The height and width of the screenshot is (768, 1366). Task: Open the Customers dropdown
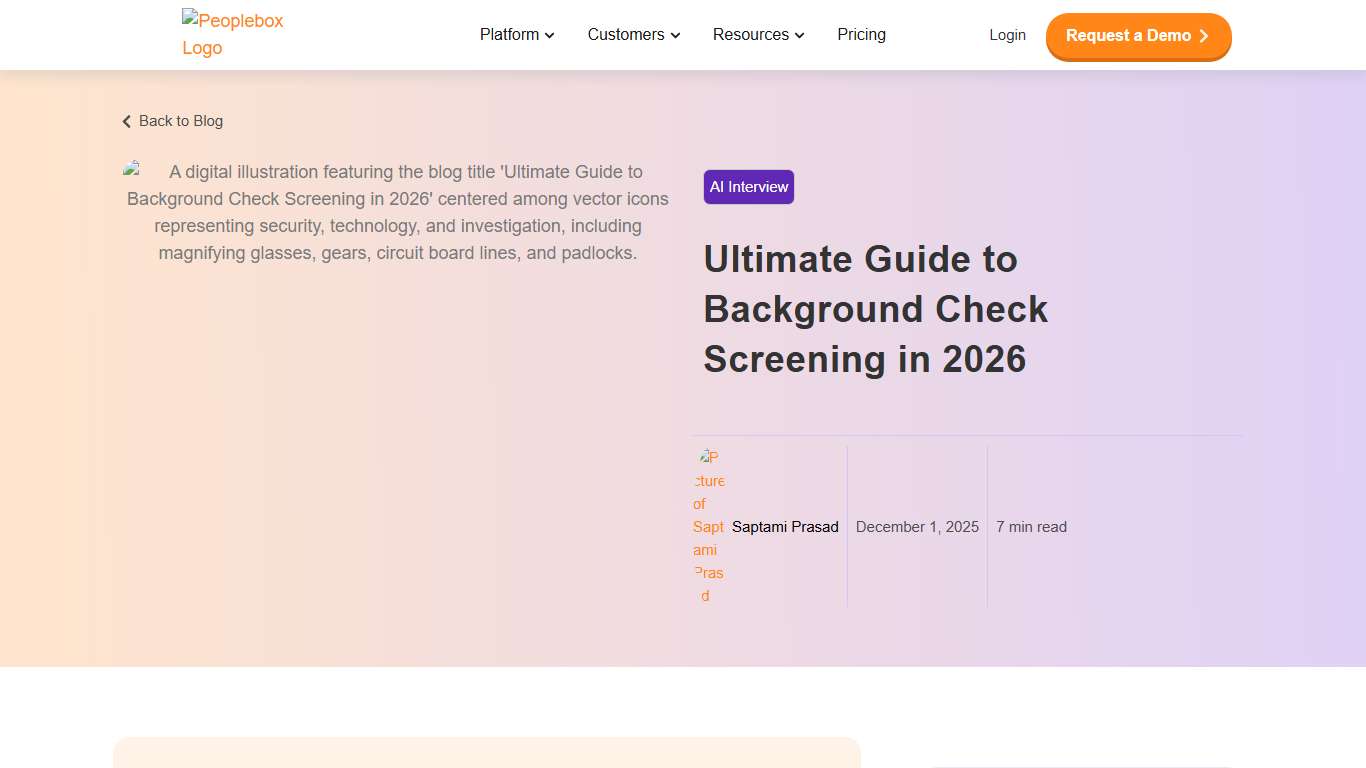626,35
